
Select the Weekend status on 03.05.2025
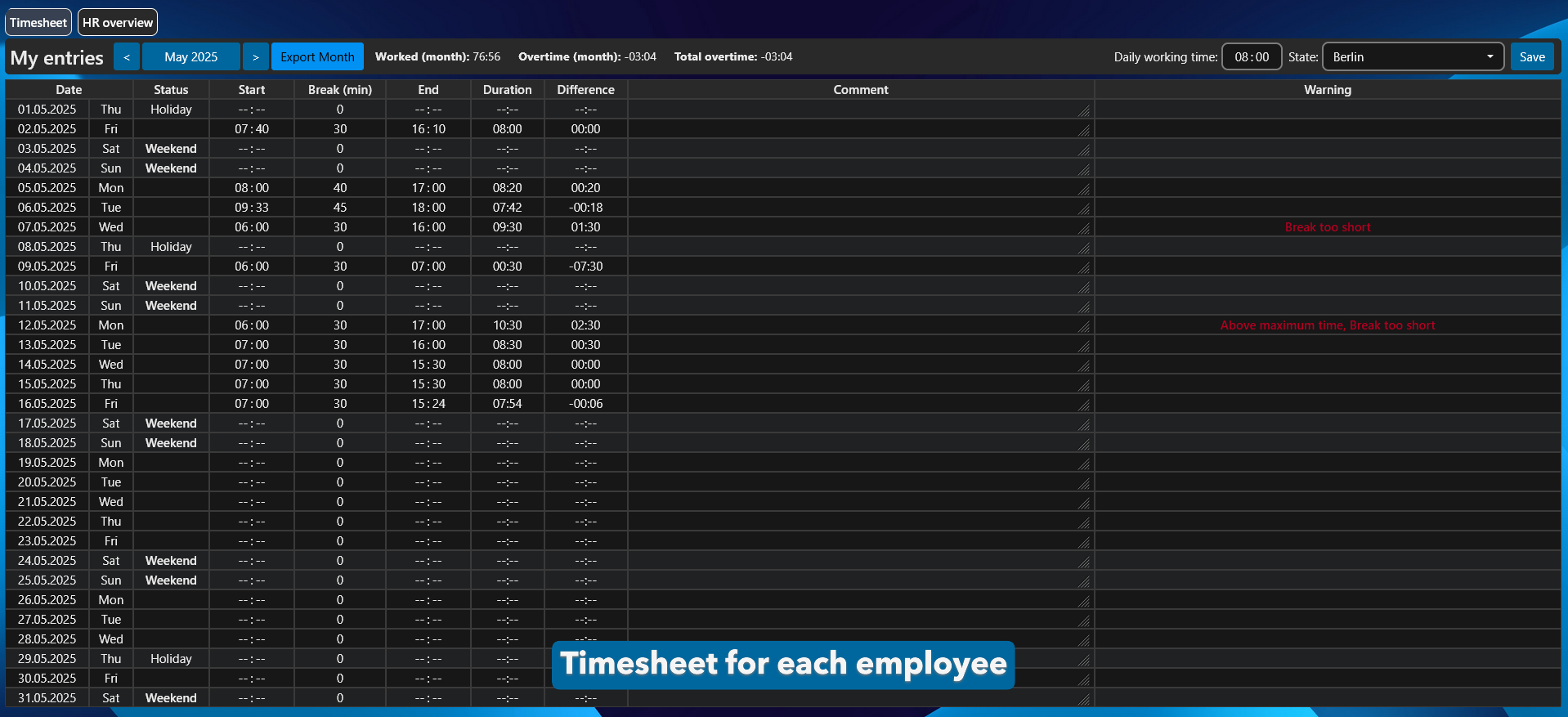tap(171, 149)
